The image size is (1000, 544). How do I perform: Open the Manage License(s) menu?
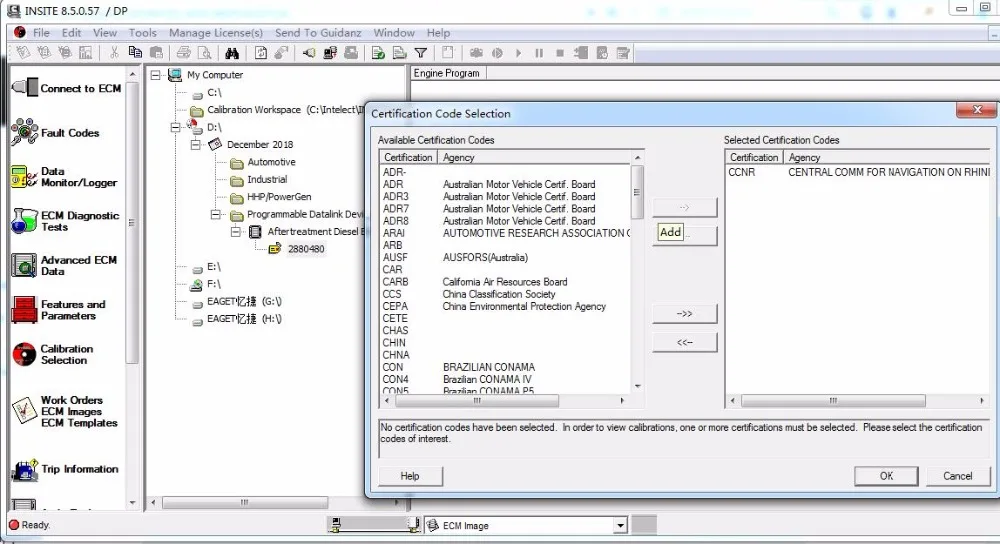tap(216, 33)
